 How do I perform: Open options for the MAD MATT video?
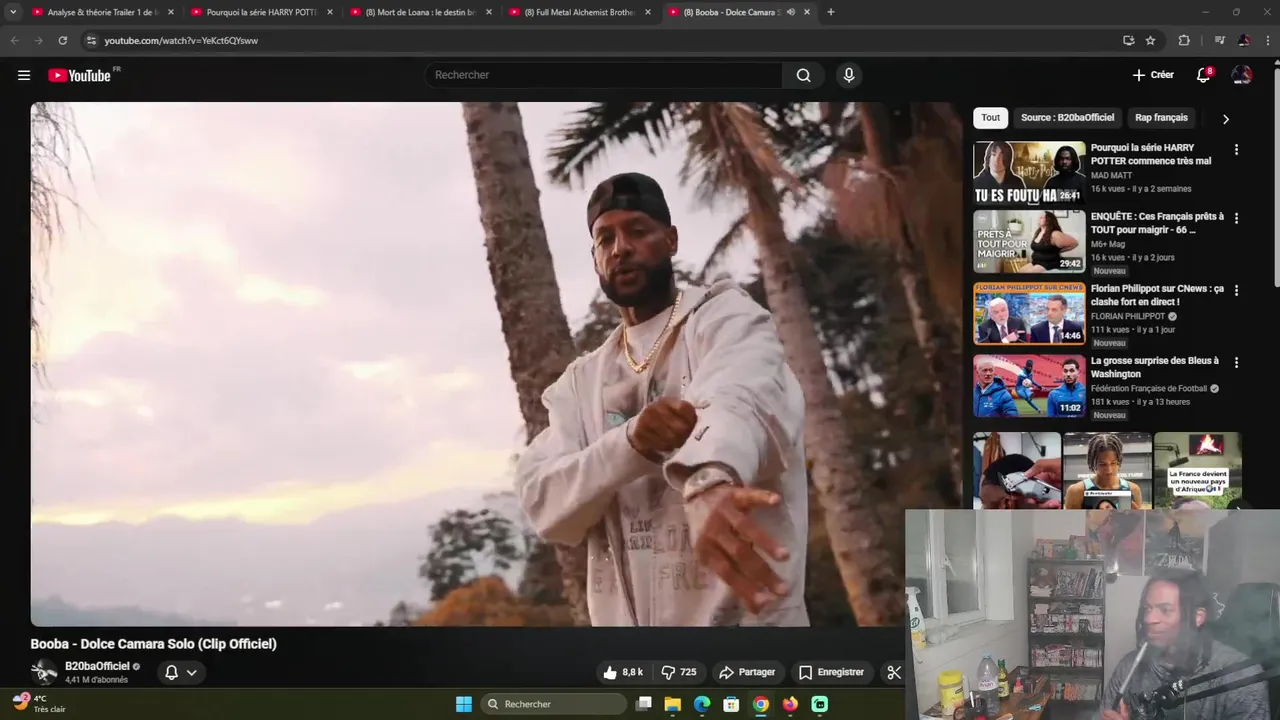pyautogui.click(x=1236, y=149)
